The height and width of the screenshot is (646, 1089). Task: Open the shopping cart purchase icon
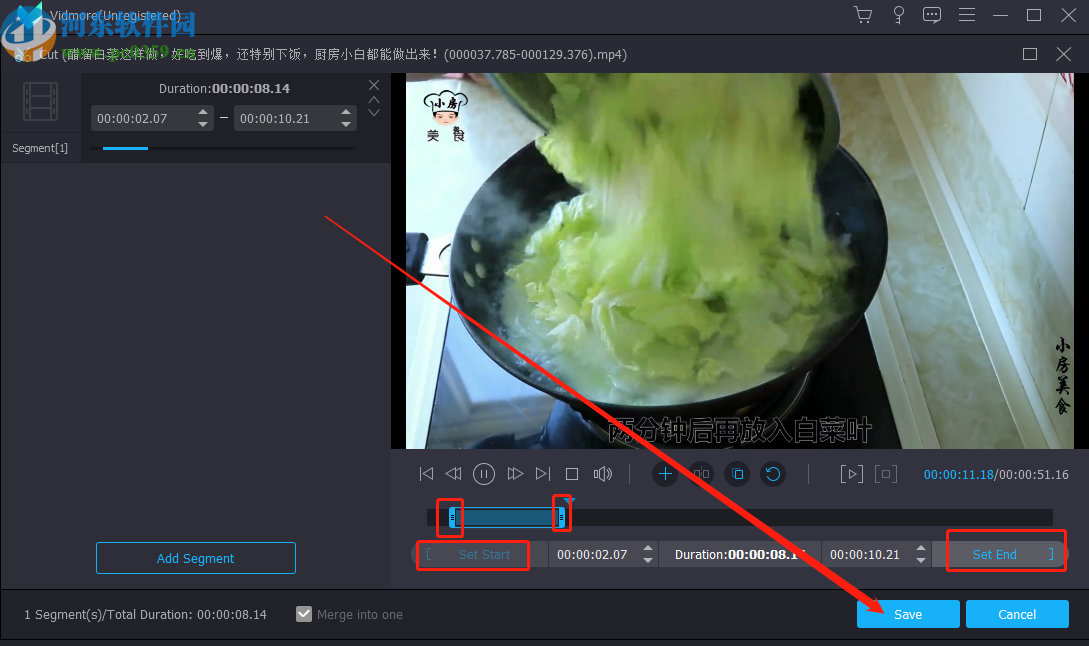[x=863, y=15]
